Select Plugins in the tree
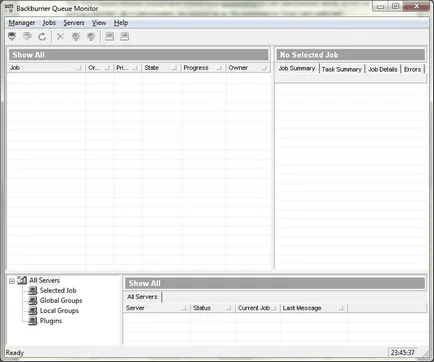 click(x=51, y=321)
